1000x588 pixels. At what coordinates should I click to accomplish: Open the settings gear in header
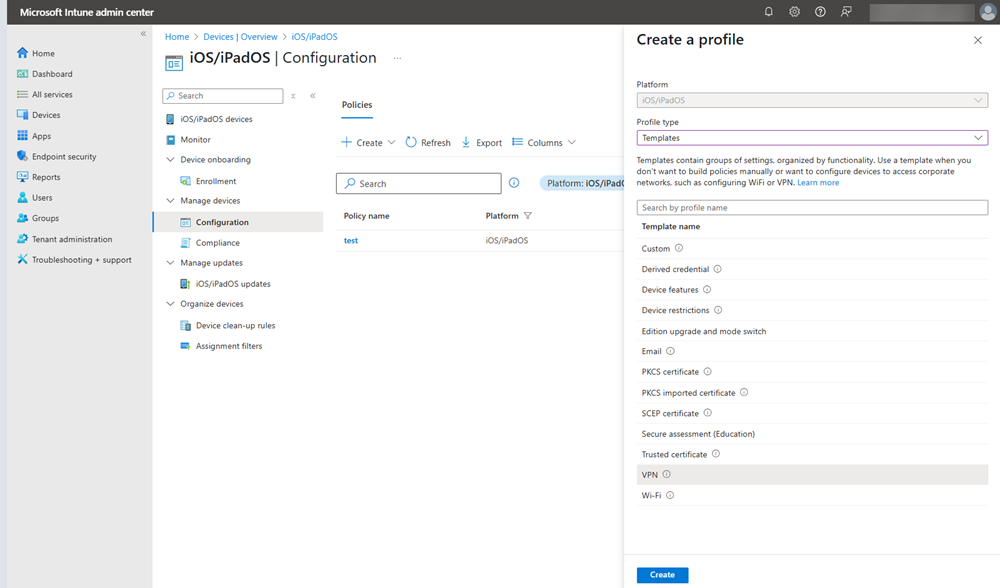(x=794, y=12)
